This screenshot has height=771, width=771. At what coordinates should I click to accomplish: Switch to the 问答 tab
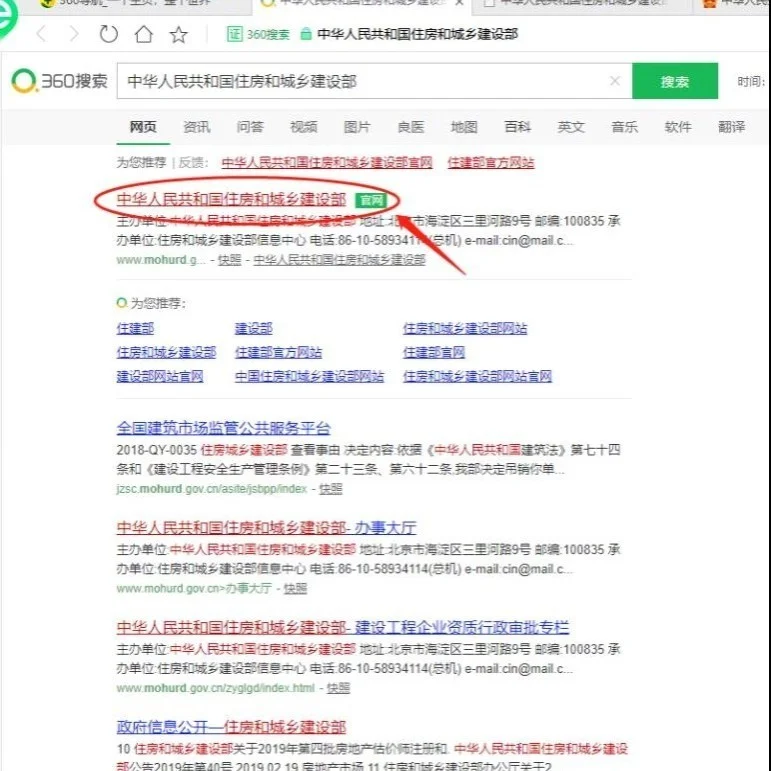250,127
